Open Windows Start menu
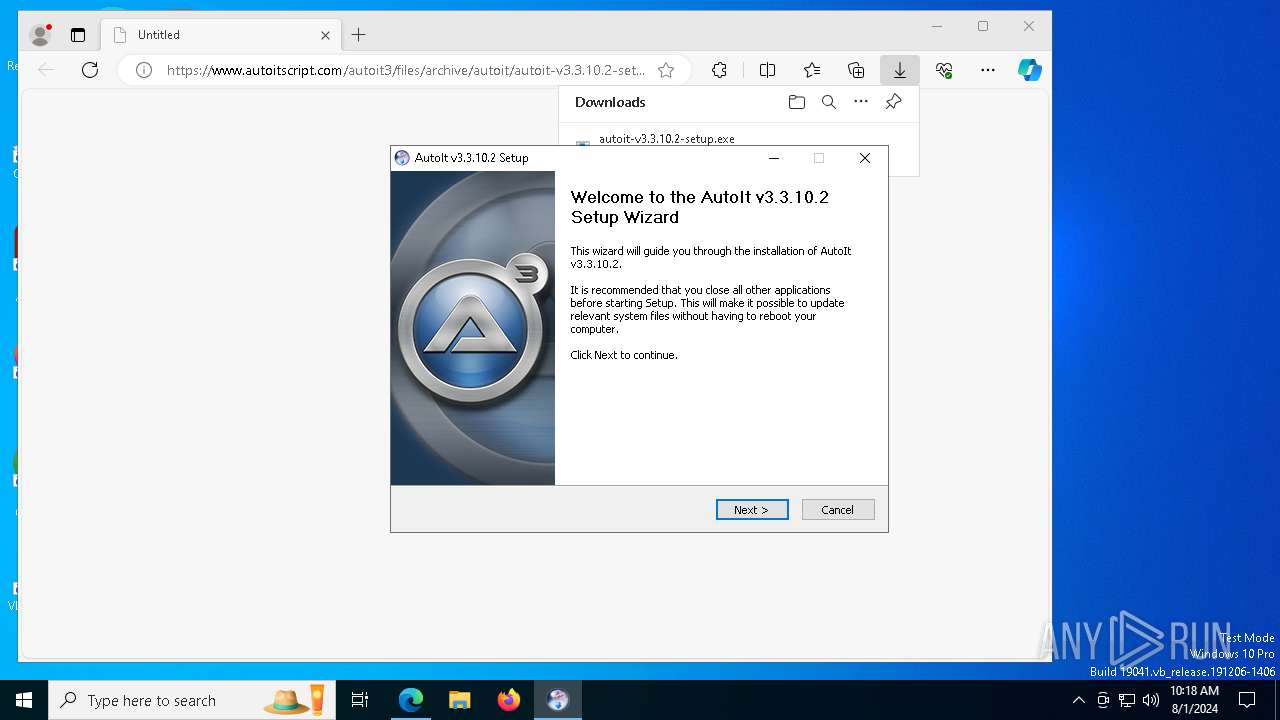Viewport: 1280px width, 720px height. (24, 700)
